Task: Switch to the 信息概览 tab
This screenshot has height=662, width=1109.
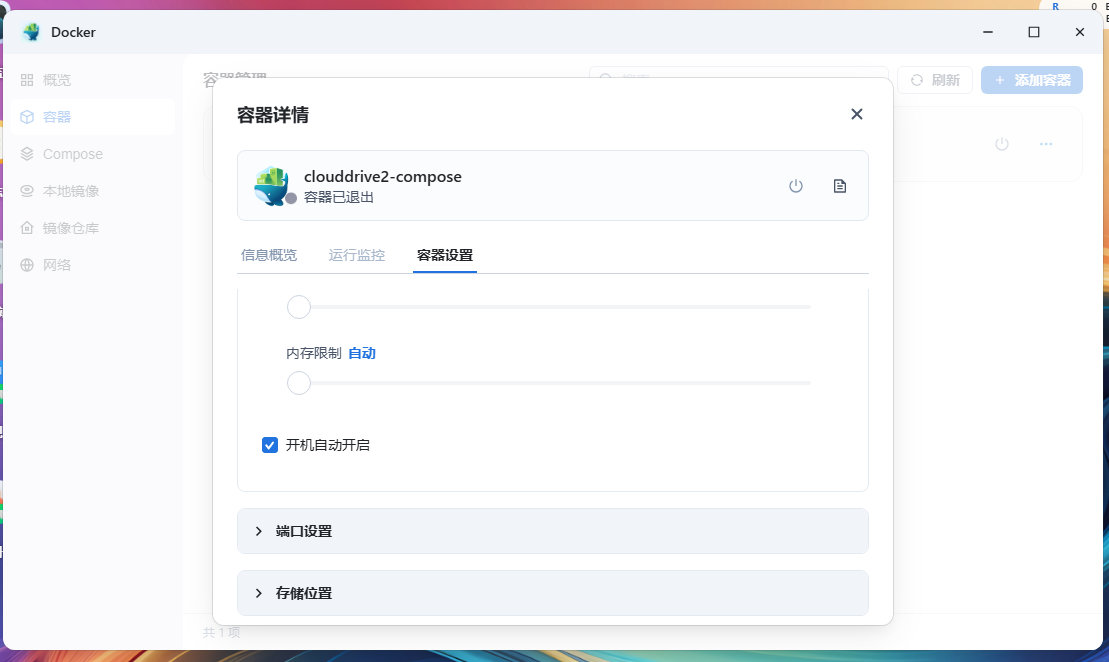Action: coord(269,255)
